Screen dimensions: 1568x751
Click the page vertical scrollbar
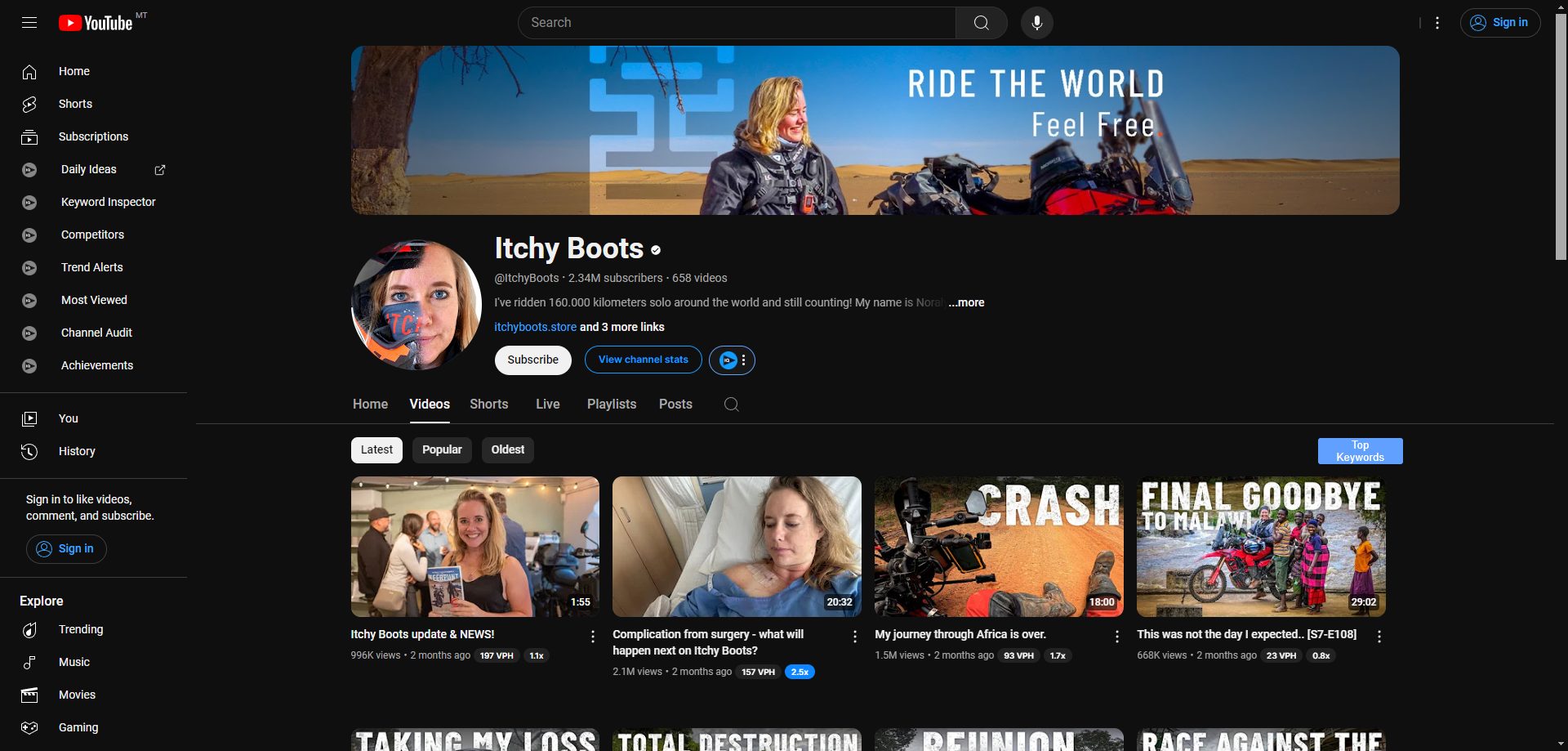coord(1561,137)
